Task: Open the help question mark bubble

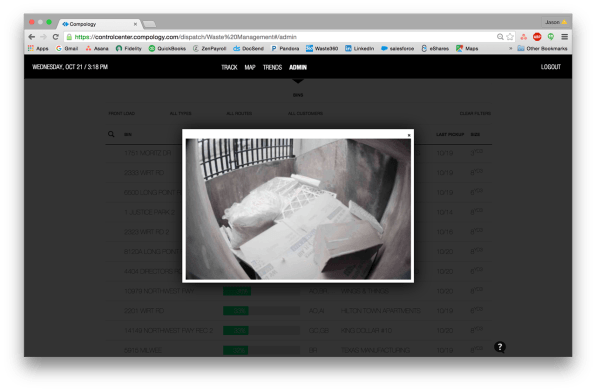Action: point(499,347)
